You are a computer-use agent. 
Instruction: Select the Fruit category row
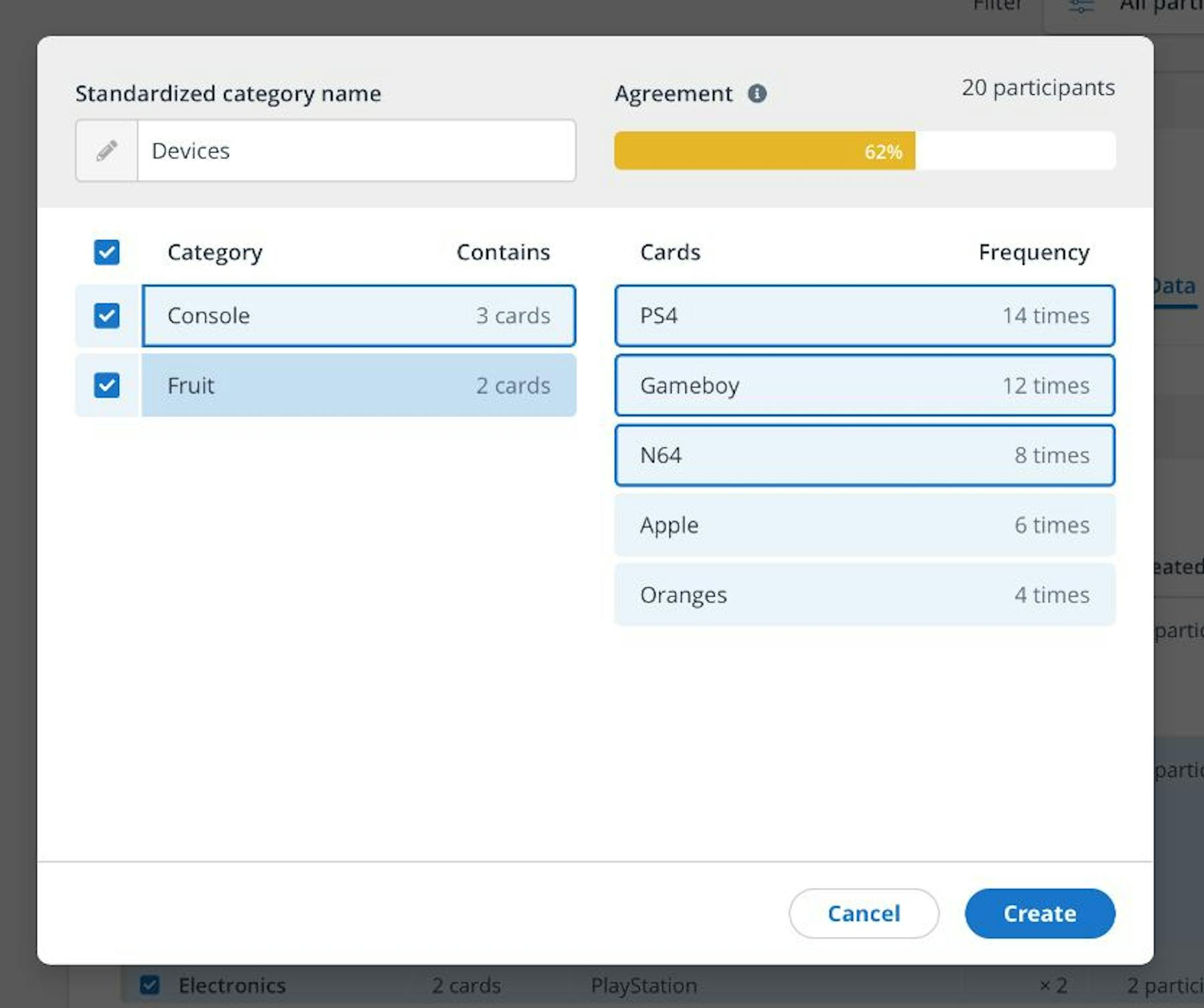click(359, 385)
